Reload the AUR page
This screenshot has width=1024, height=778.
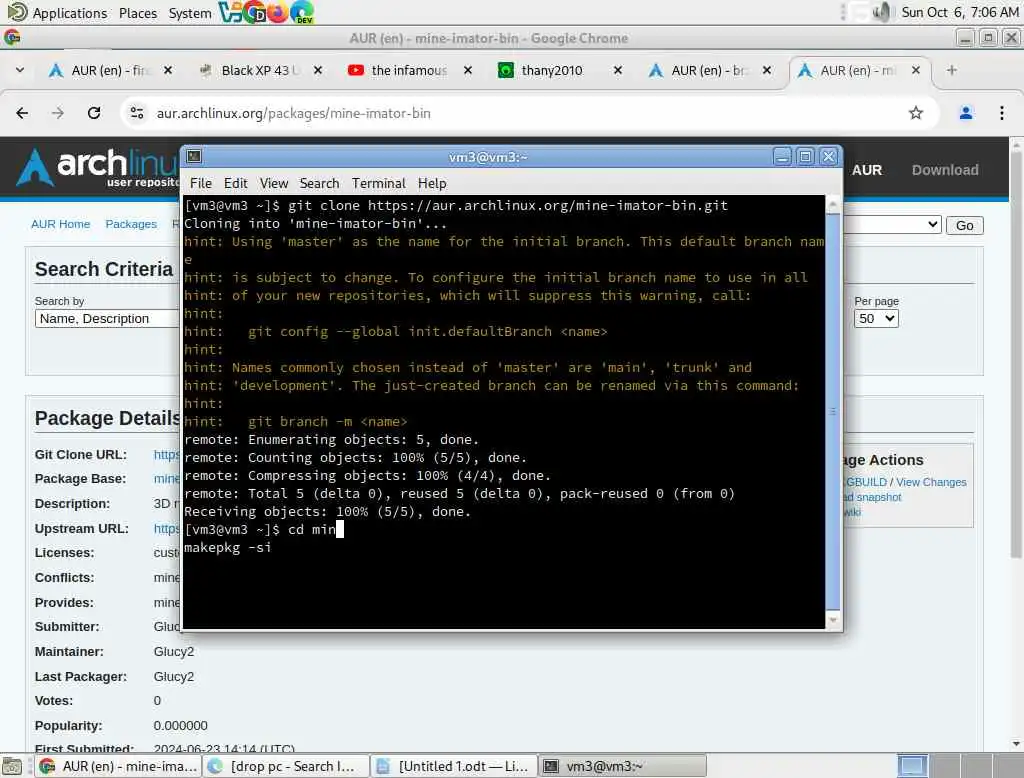pyautogui.click(x=94, y=113)
